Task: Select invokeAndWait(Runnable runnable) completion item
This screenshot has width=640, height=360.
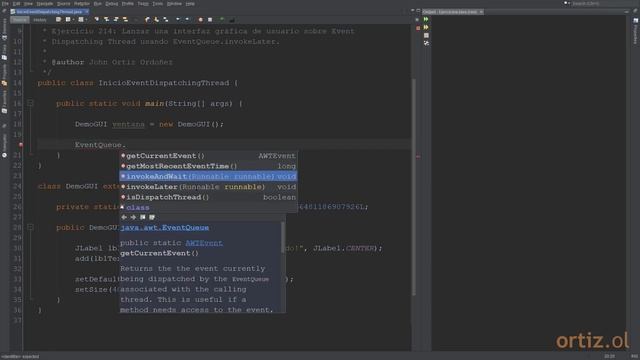Action: tap(208, 176)
